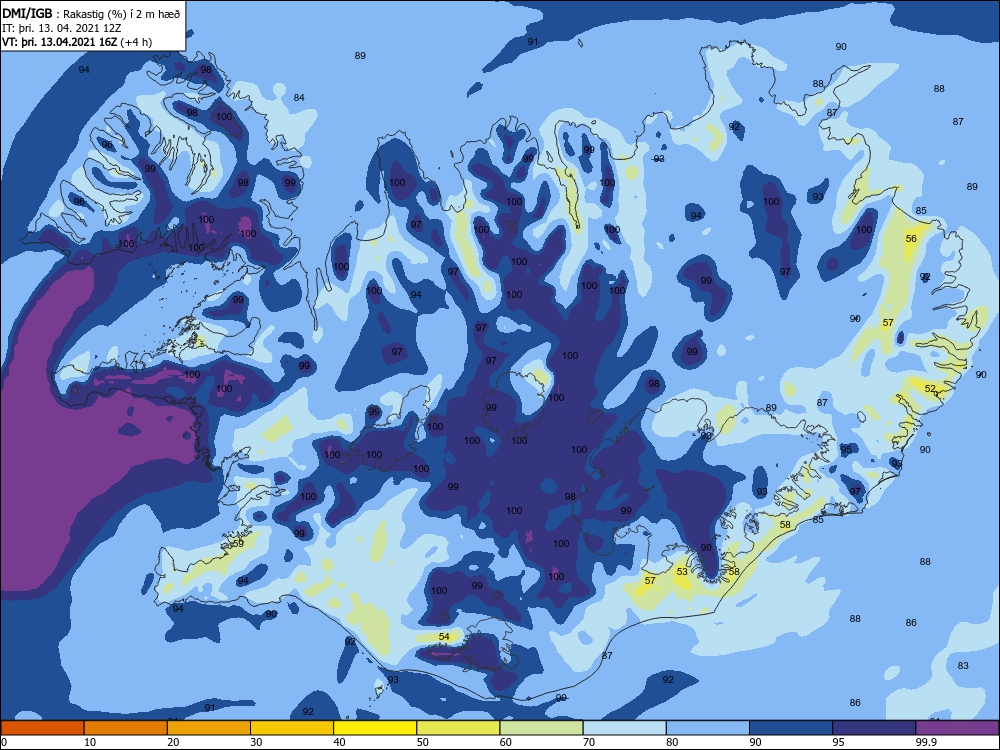Click the humidity value '95' on the map
The image size is (1000, 750).
coord(846,450)
